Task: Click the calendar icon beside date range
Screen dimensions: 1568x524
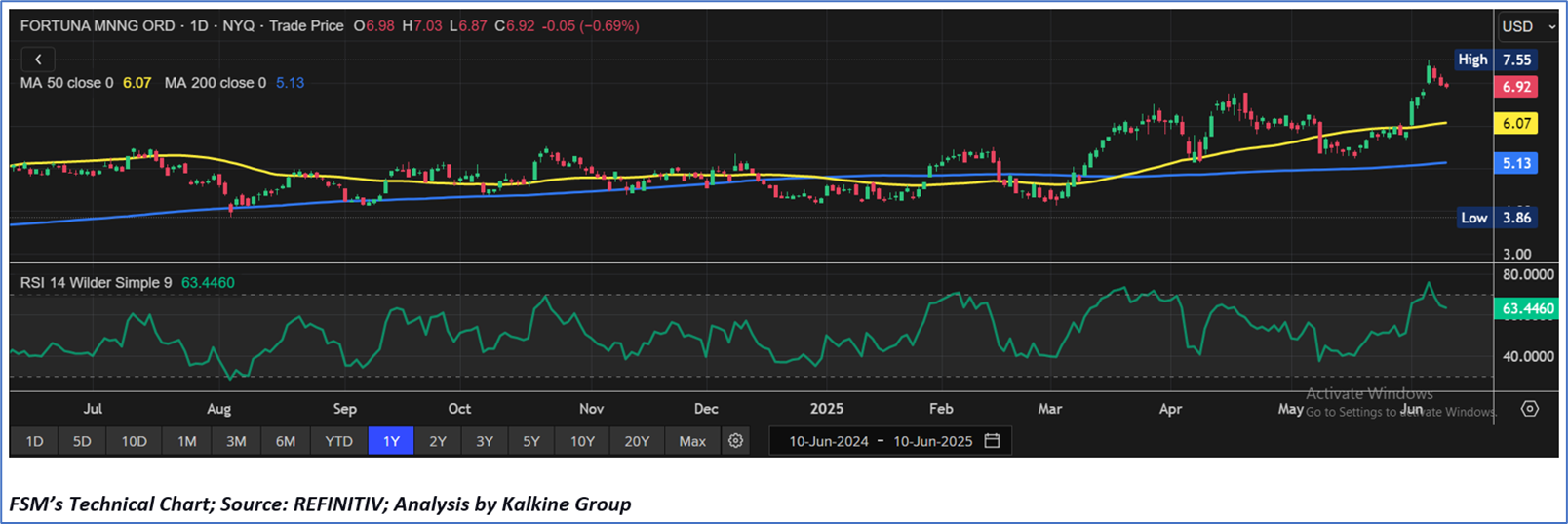Action: click(992, 441)
